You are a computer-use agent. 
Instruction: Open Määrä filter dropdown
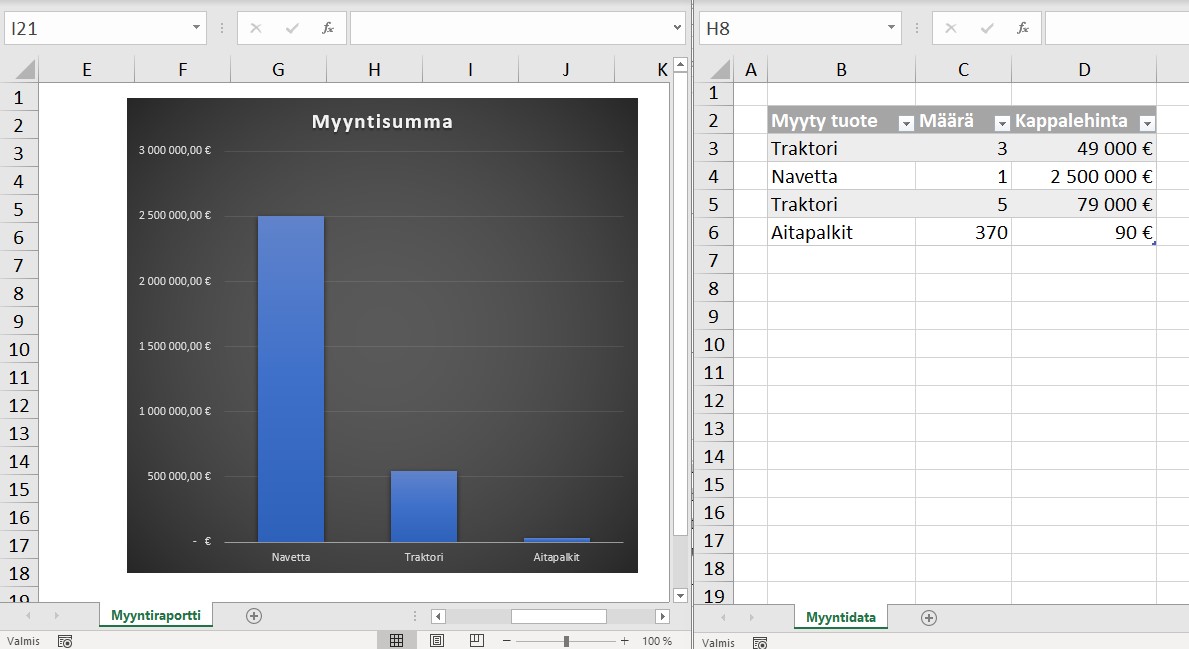[x=1002, y=123]
